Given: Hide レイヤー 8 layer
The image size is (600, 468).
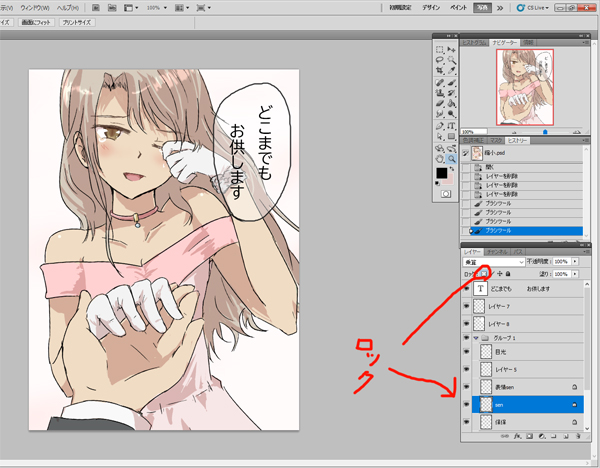Looking at the screenshot, I should (x=466, y=324).
